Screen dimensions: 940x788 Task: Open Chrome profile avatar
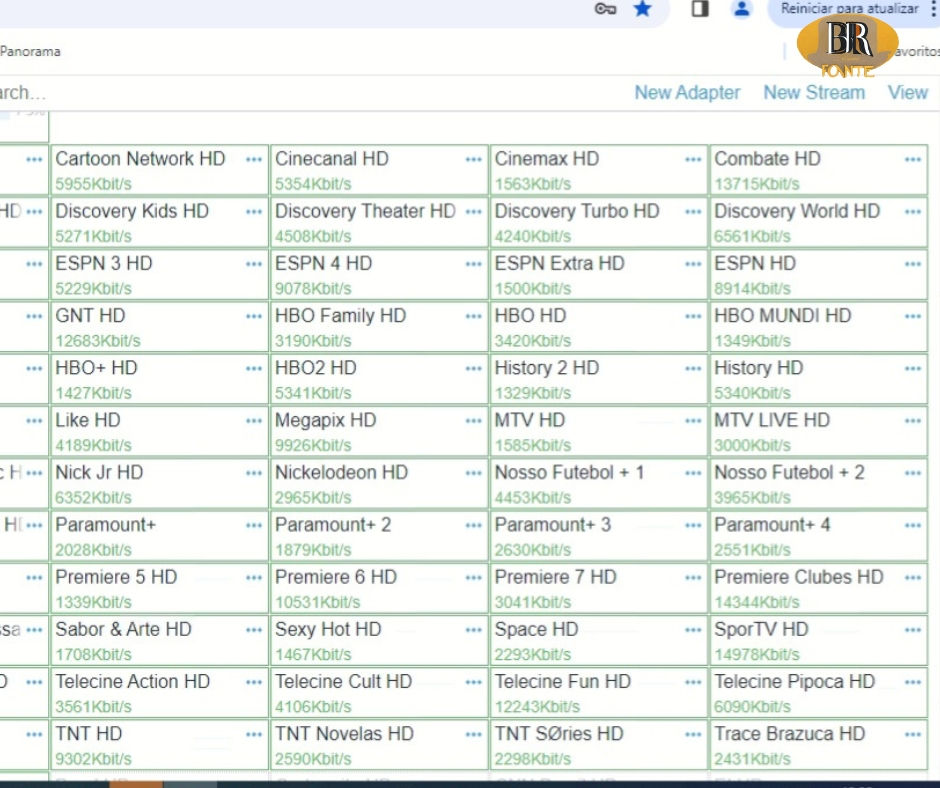(x=742, y=8)
